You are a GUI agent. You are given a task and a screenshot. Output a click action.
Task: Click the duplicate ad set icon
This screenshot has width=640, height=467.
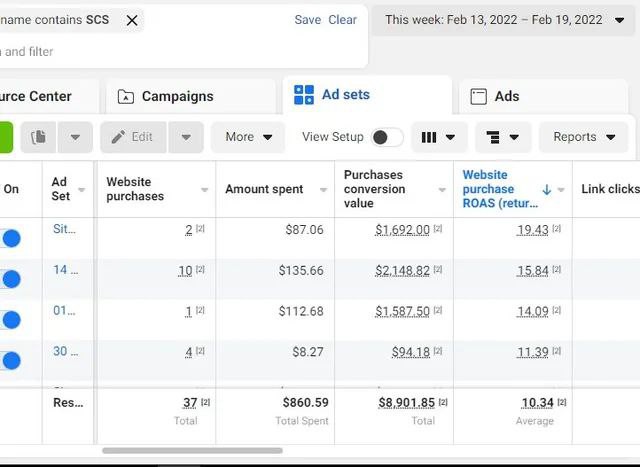pyautogui.click(x=39, y=137)
